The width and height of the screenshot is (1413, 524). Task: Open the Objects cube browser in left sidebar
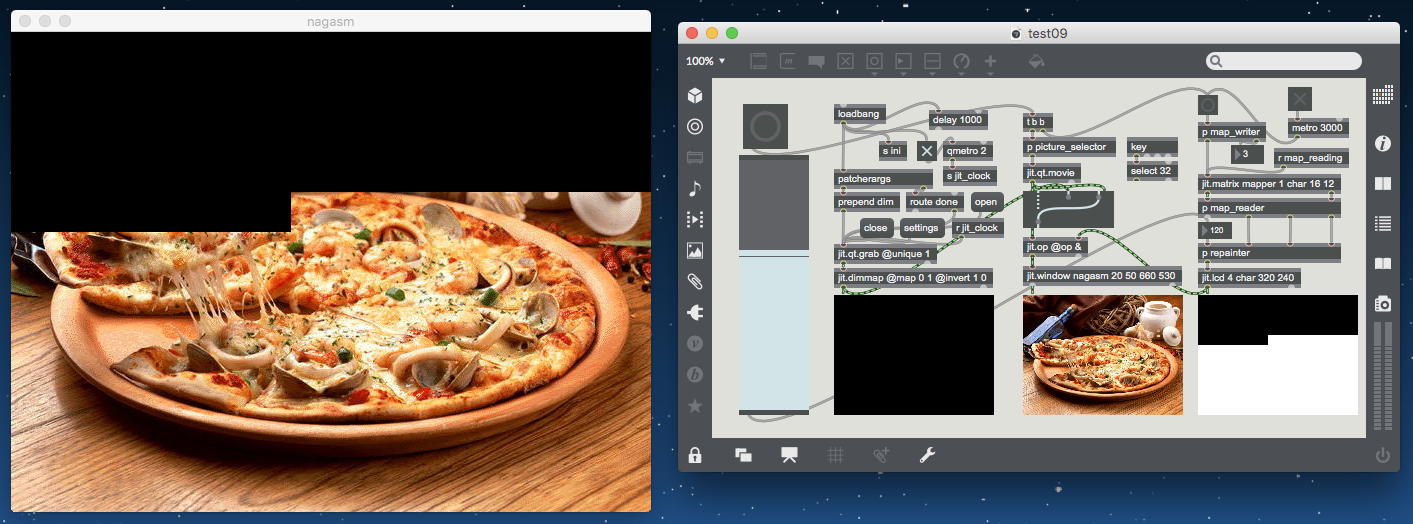tap(695, 96)
